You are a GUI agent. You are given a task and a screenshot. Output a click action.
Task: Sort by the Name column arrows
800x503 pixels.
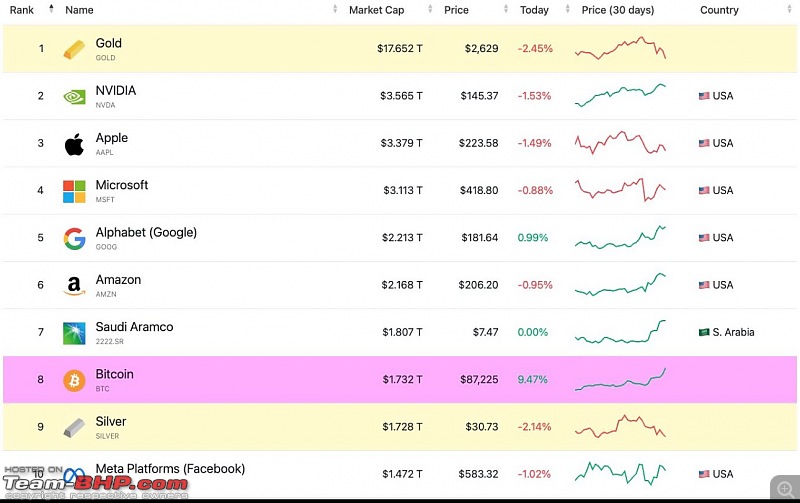(x=335, y=9)
